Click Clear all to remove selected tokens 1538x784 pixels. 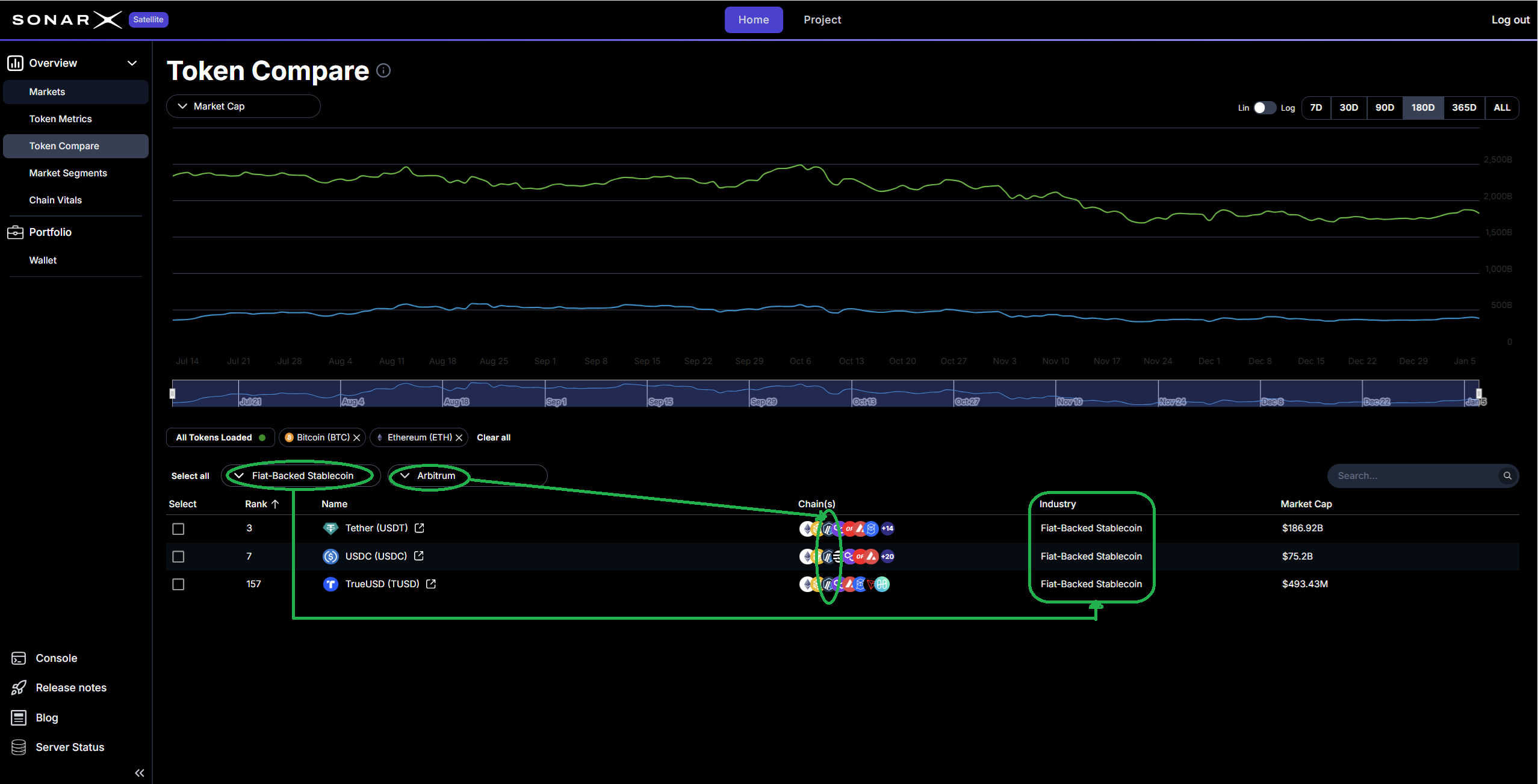(494, 437)
